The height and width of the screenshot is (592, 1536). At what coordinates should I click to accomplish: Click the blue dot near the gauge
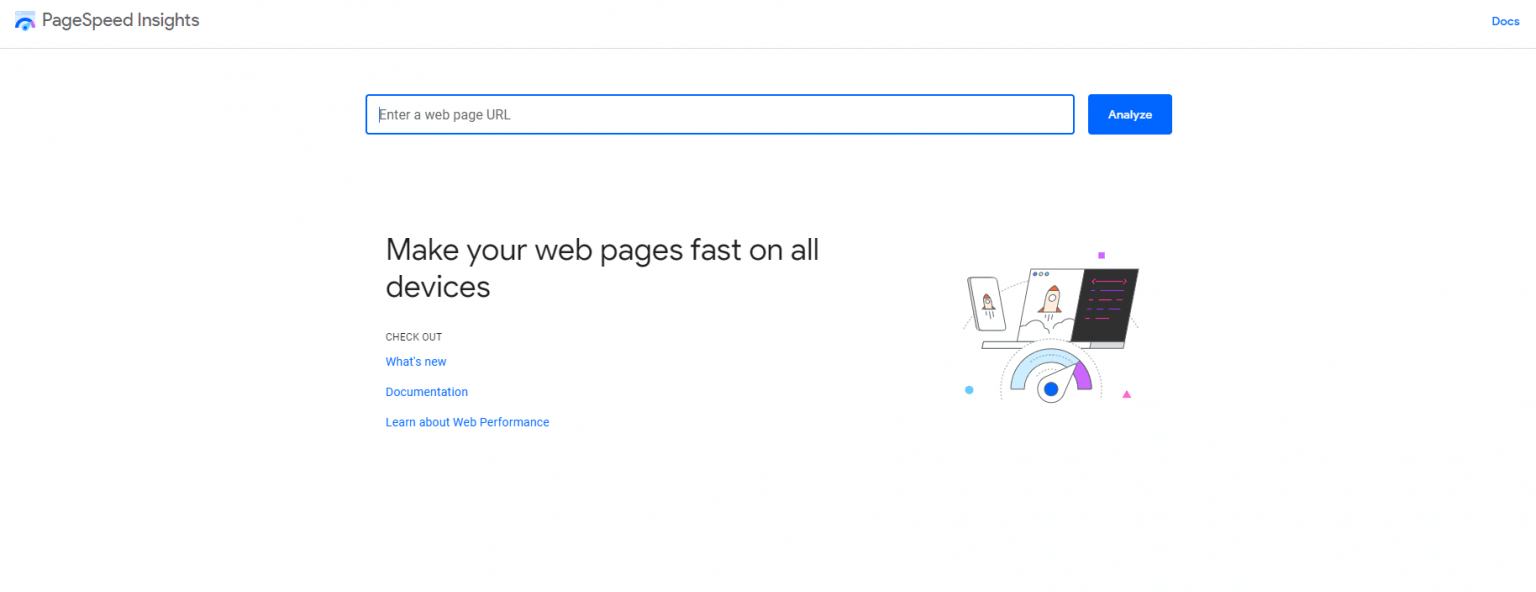pos(969,391)
